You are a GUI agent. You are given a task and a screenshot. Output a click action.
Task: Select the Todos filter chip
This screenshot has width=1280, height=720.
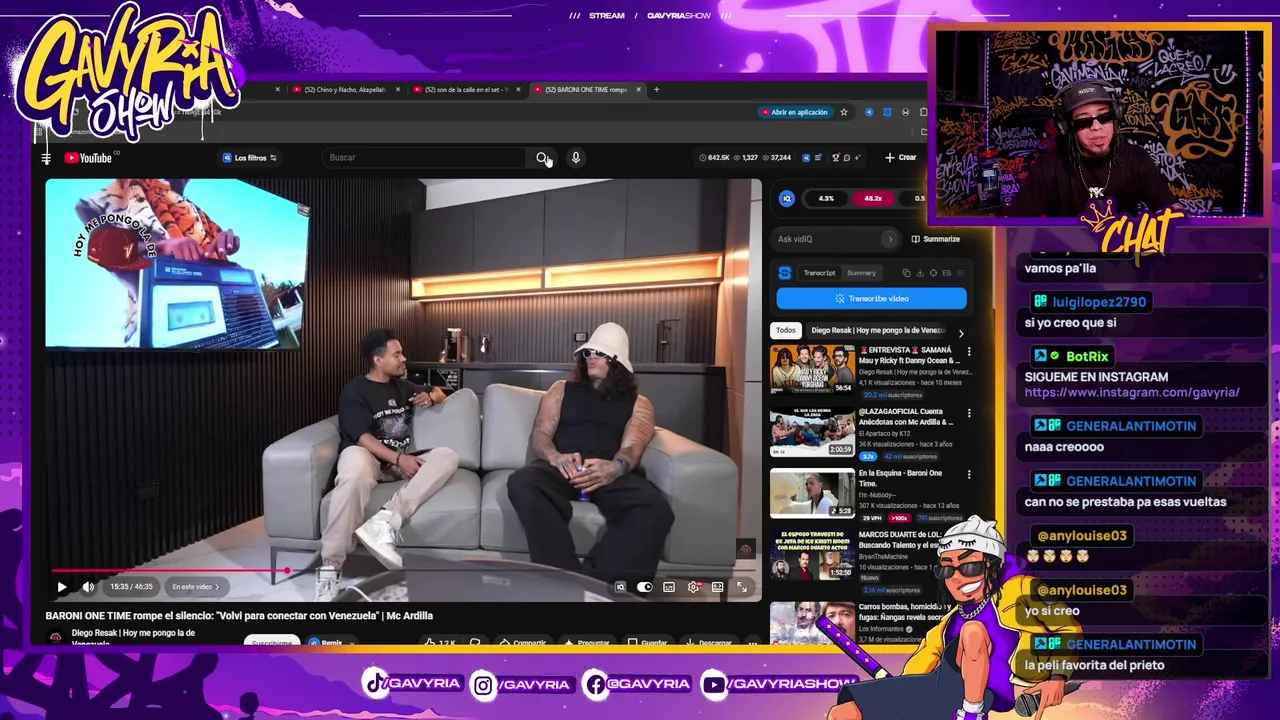pos(786,330)
